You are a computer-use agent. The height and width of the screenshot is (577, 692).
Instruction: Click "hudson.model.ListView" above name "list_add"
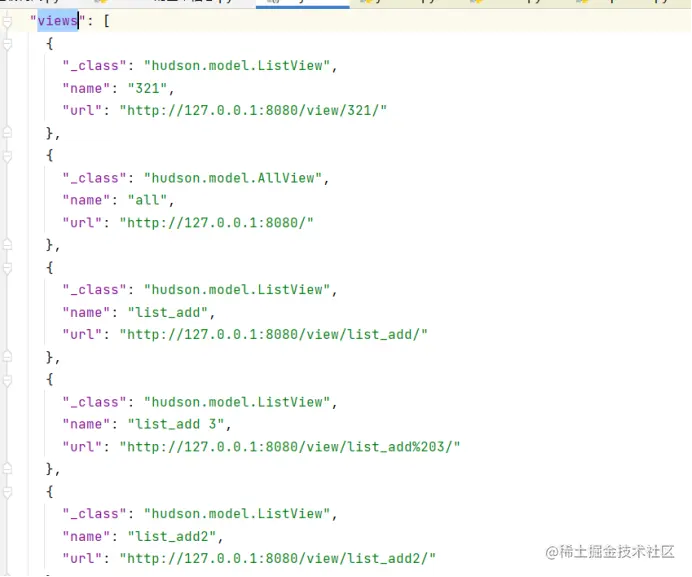pyautogui.click(x=237, y=290)
